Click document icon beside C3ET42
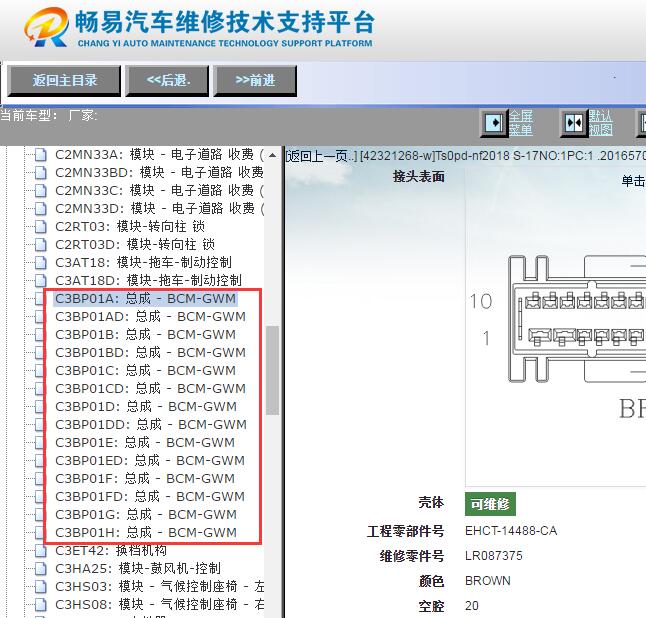This screenshot has width=646, height=618. click(x=40, y=550)
